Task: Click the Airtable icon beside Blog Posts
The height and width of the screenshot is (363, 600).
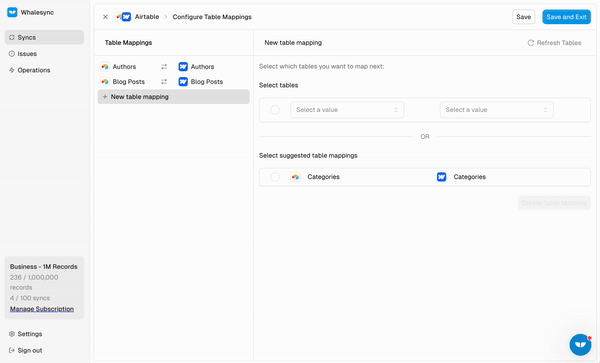Action: (105, 82)
